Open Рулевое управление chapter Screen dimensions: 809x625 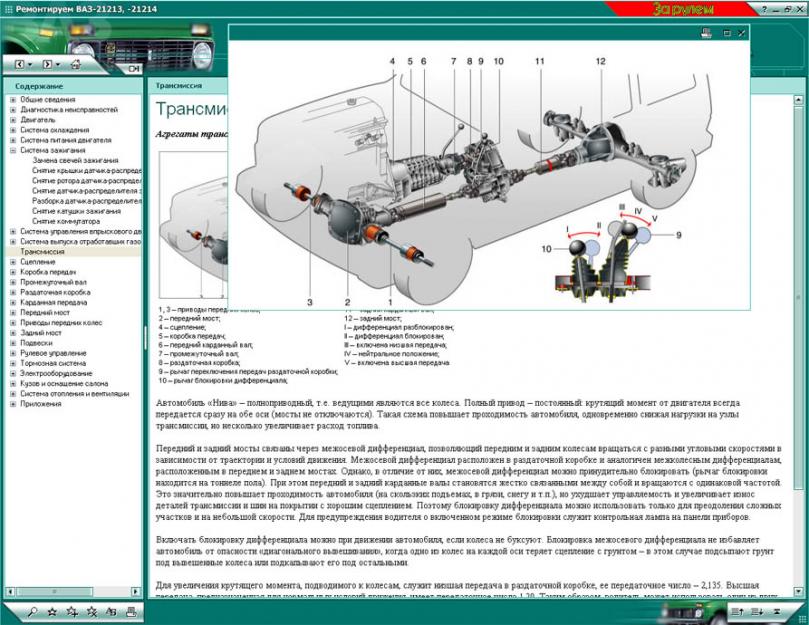[53, 353]
